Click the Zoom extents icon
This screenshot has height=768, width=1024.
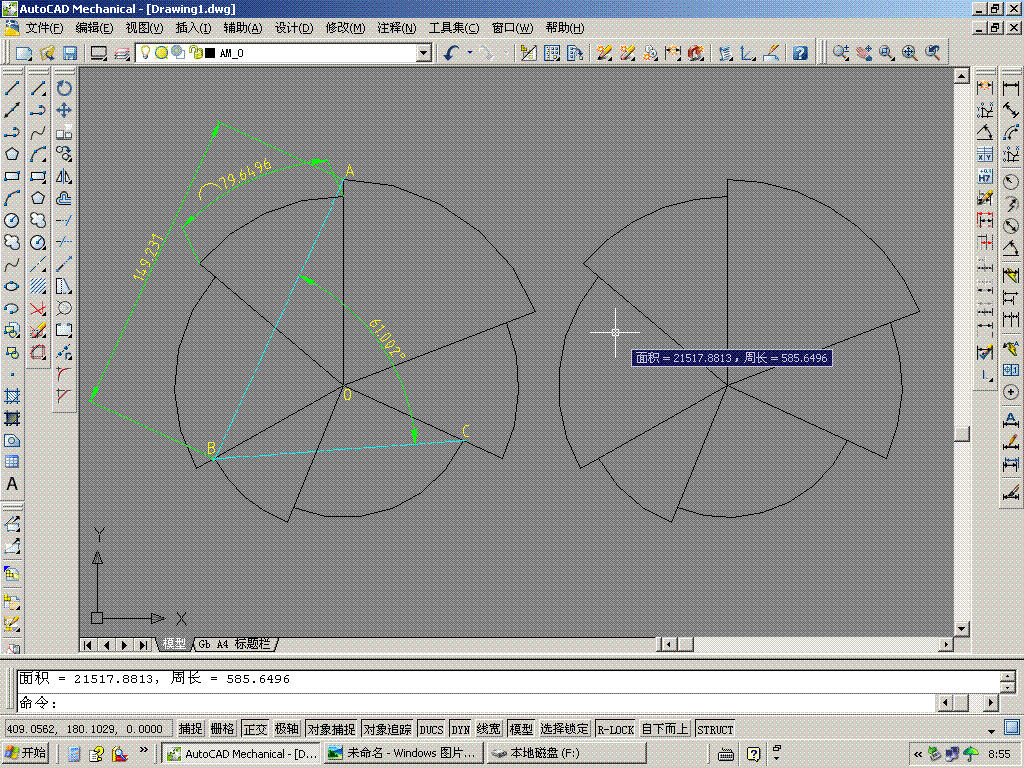point(910,53)
